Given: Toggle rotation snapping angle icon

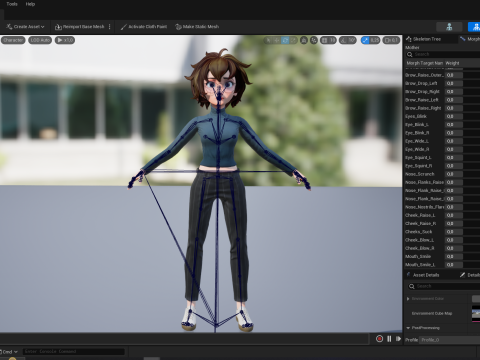Looking at the screenshot, I should coord(344,40).
